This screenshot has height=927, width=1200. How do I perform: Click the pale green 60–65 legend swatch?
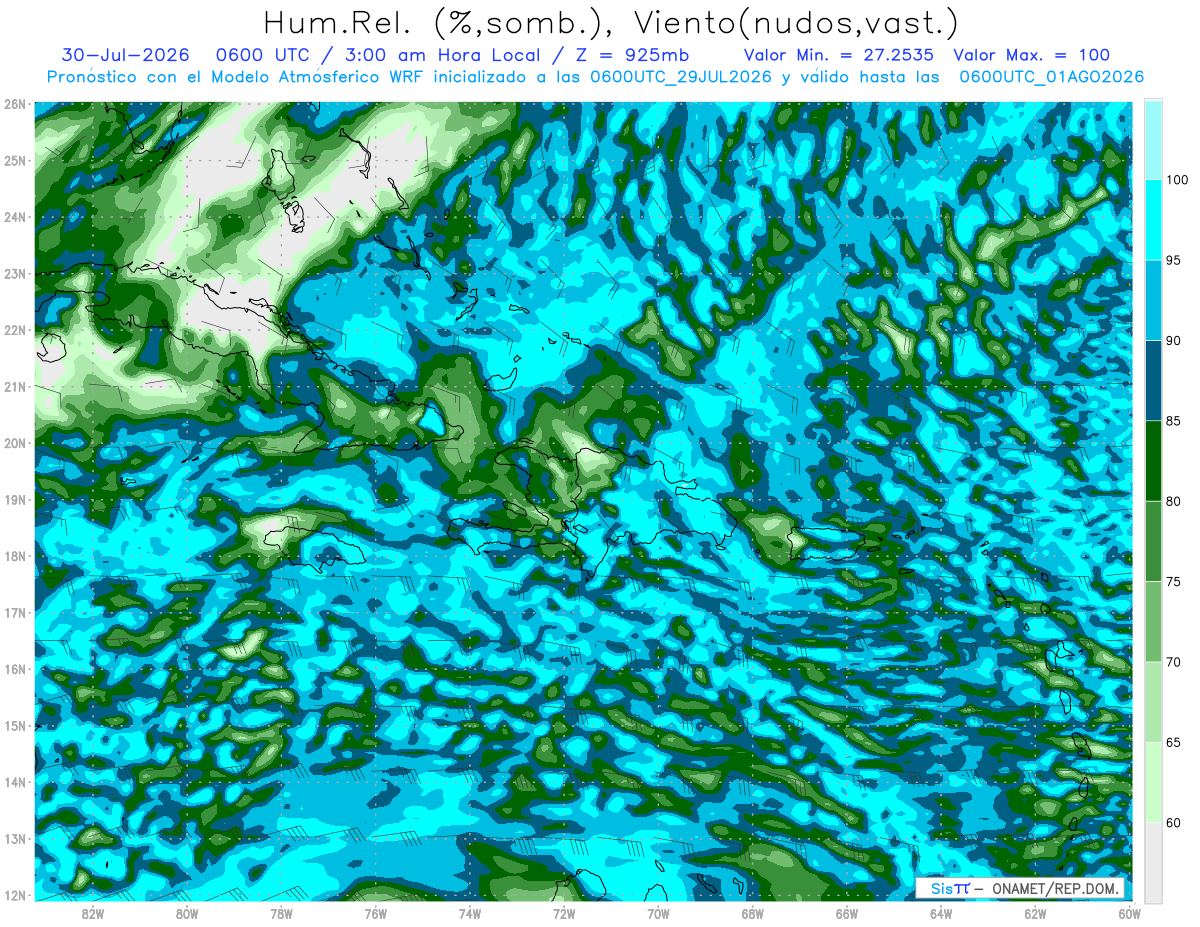pyautogui.click(x=1153, y=782)
